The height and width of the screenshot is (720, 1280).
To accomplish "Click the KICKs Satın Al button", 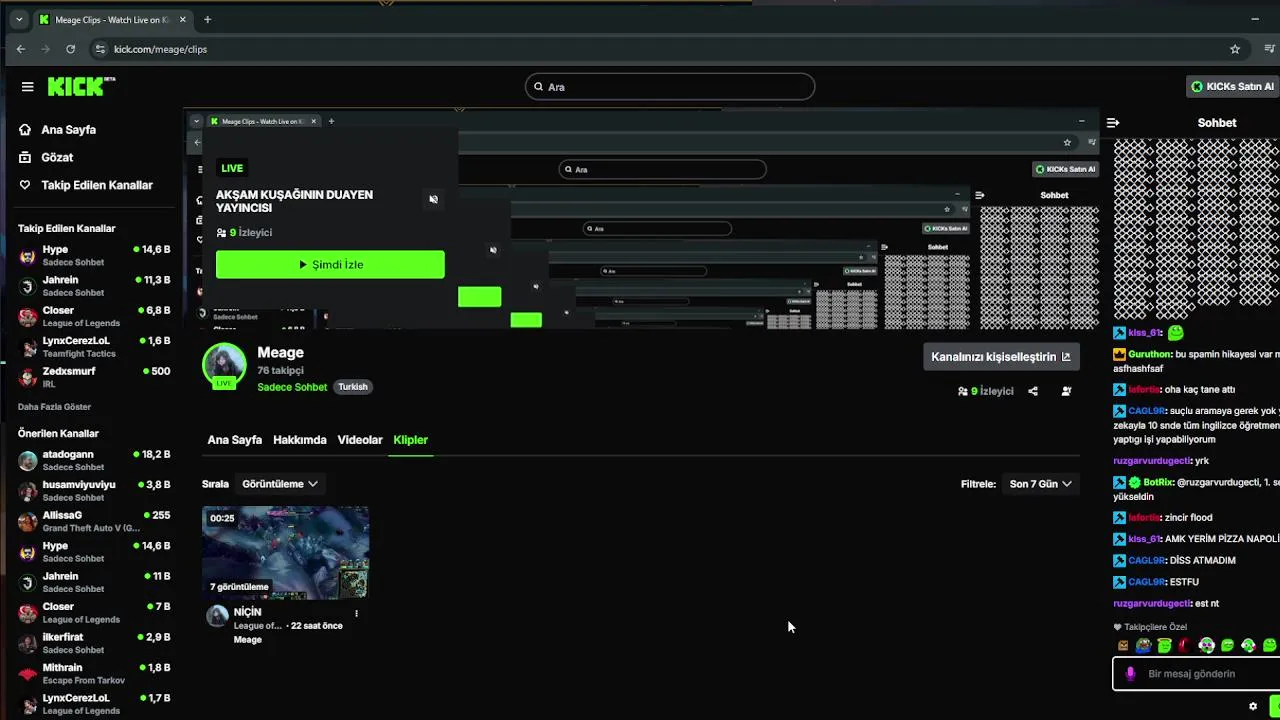I will pos(1232,87).
